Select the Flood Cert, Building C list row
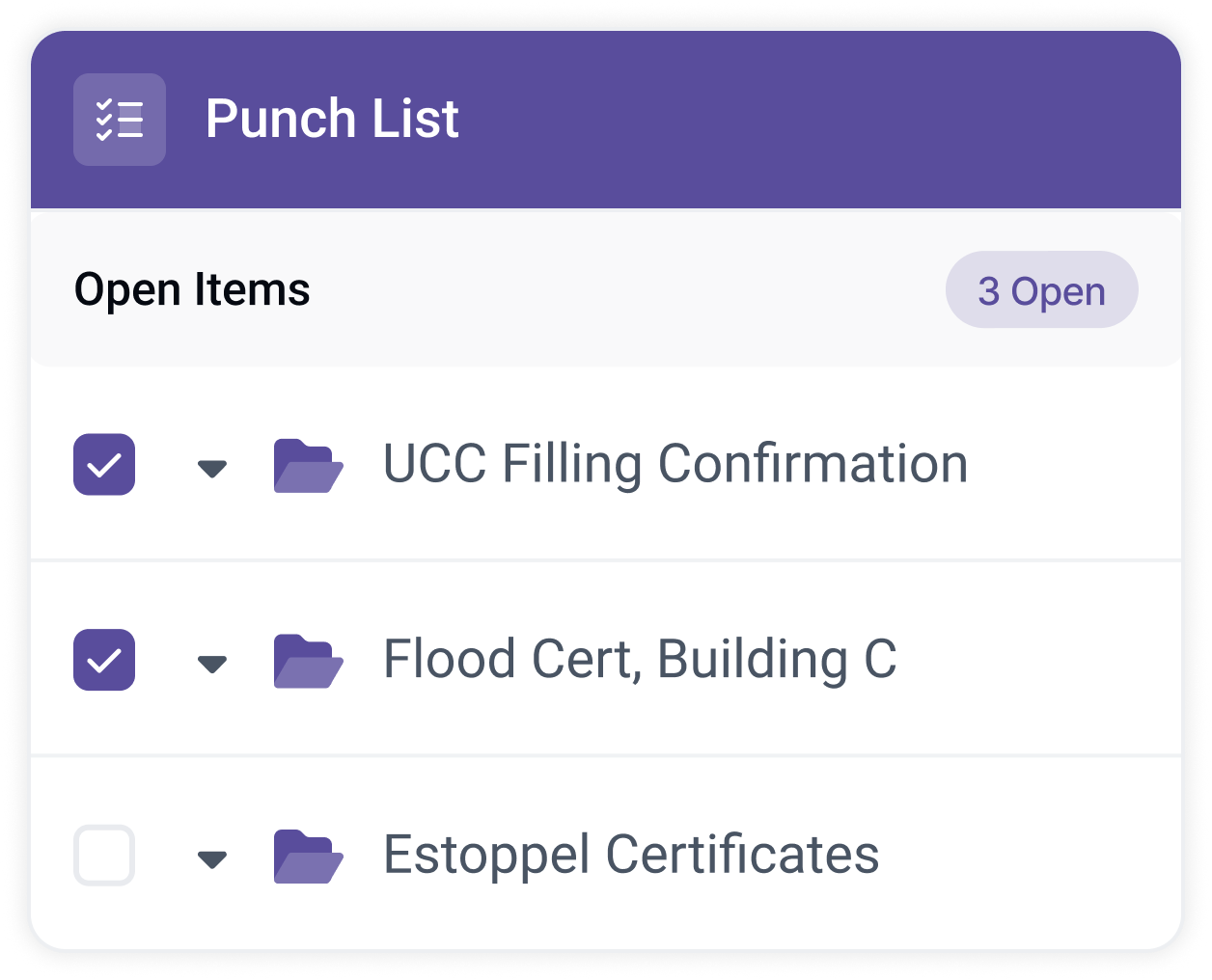This screenshot has height=980, width=1212. (606, 660)
